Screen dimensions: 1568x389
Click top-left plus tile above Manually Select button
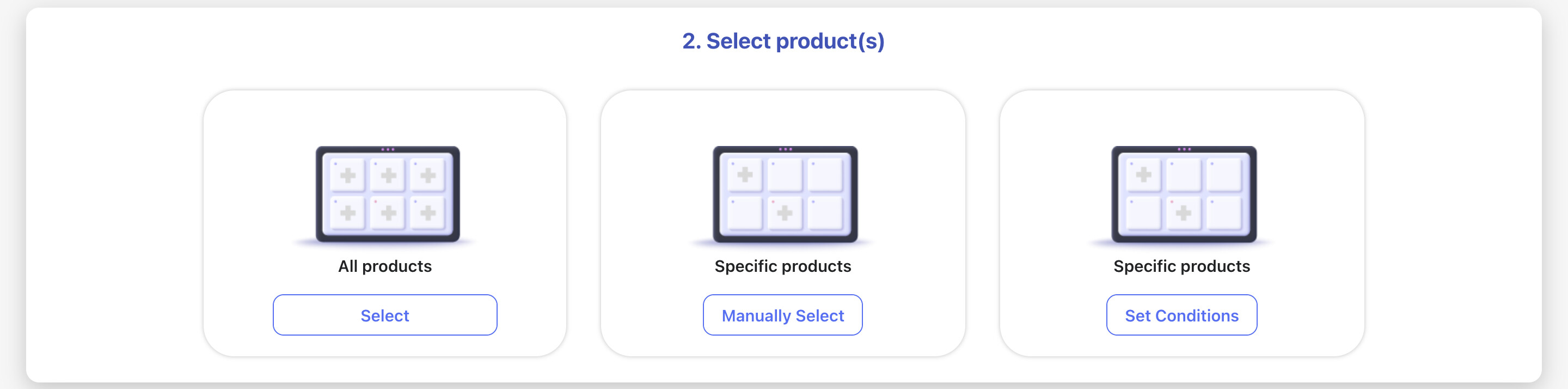pyautogui.click(x=744, y=175)
